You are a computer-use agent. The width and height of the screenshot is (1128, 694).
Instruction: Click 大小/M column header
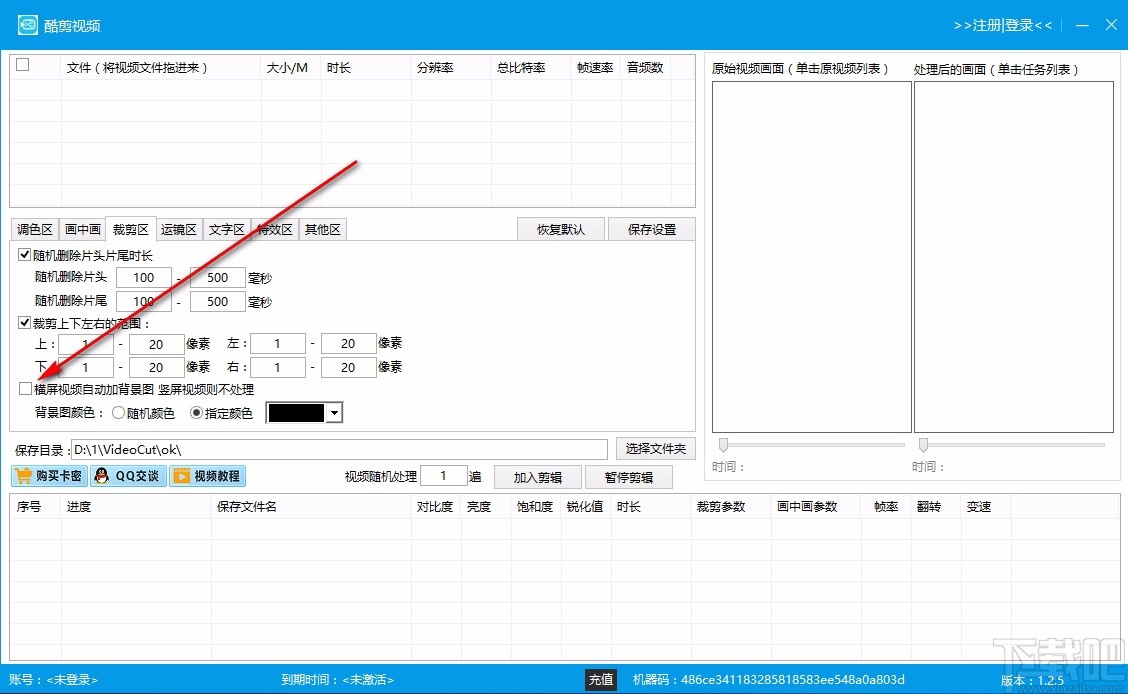tap(291, 68)
